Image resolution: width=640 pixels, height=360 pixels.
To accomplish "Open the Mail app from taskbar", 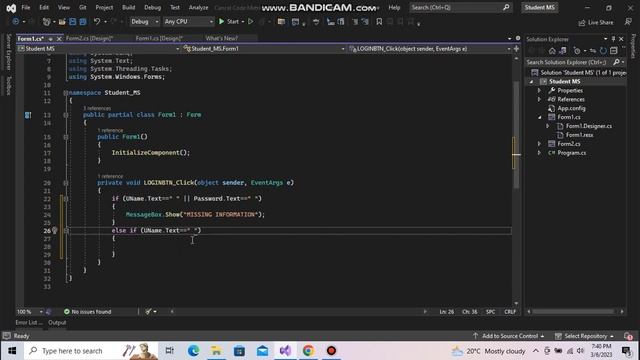I will (x=262, y=351).
